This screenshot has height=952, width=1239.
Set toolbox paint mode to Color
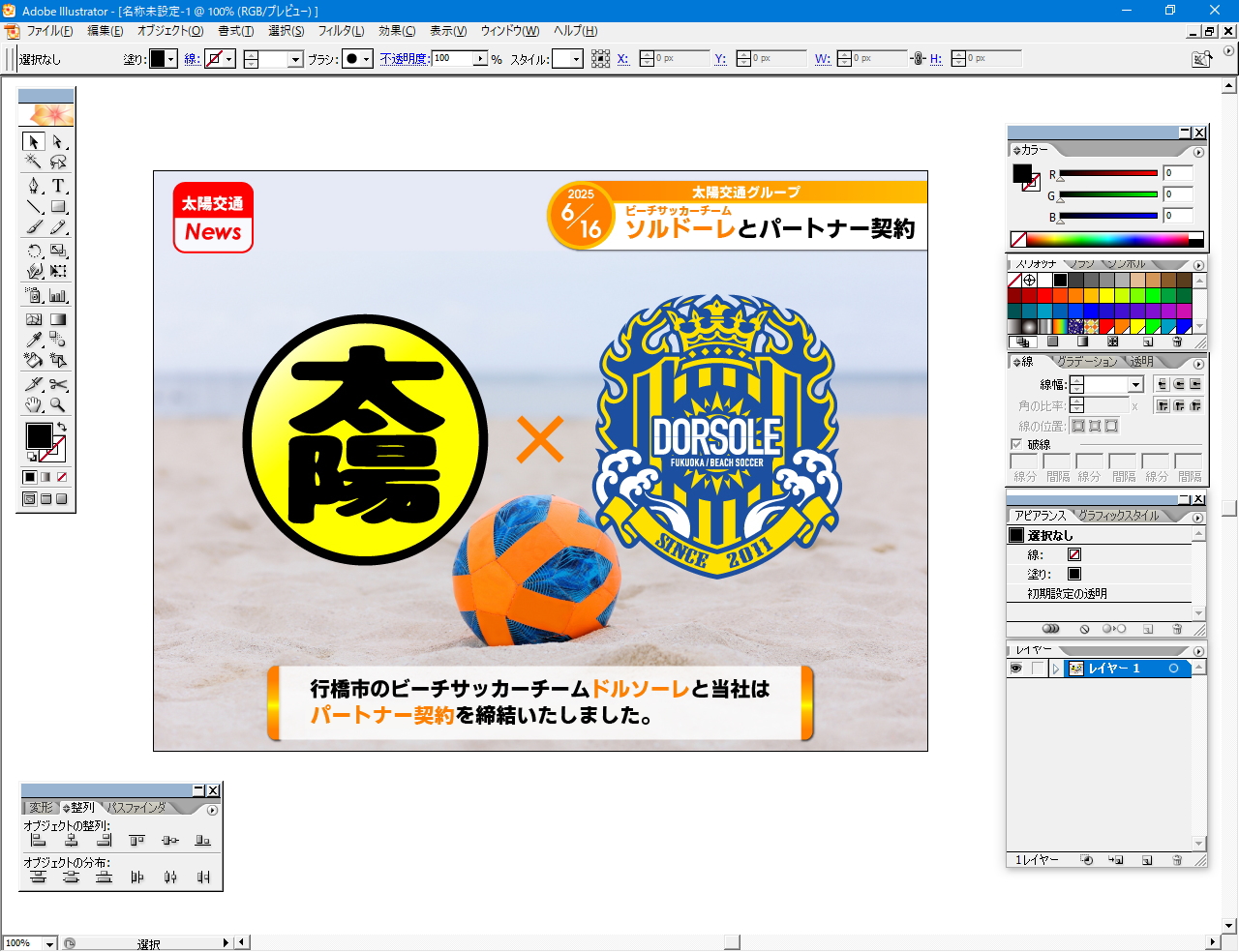pyautogui.click(x=30, y=477)
